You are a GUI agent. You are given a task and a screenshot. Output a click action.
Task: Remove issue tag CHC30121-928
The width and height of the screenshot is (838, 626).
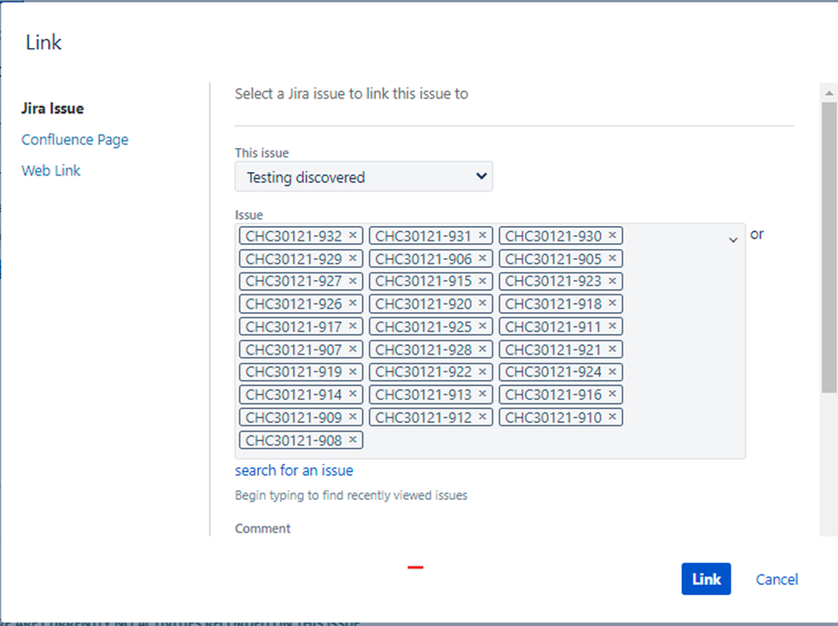click(x=482, y=349)
